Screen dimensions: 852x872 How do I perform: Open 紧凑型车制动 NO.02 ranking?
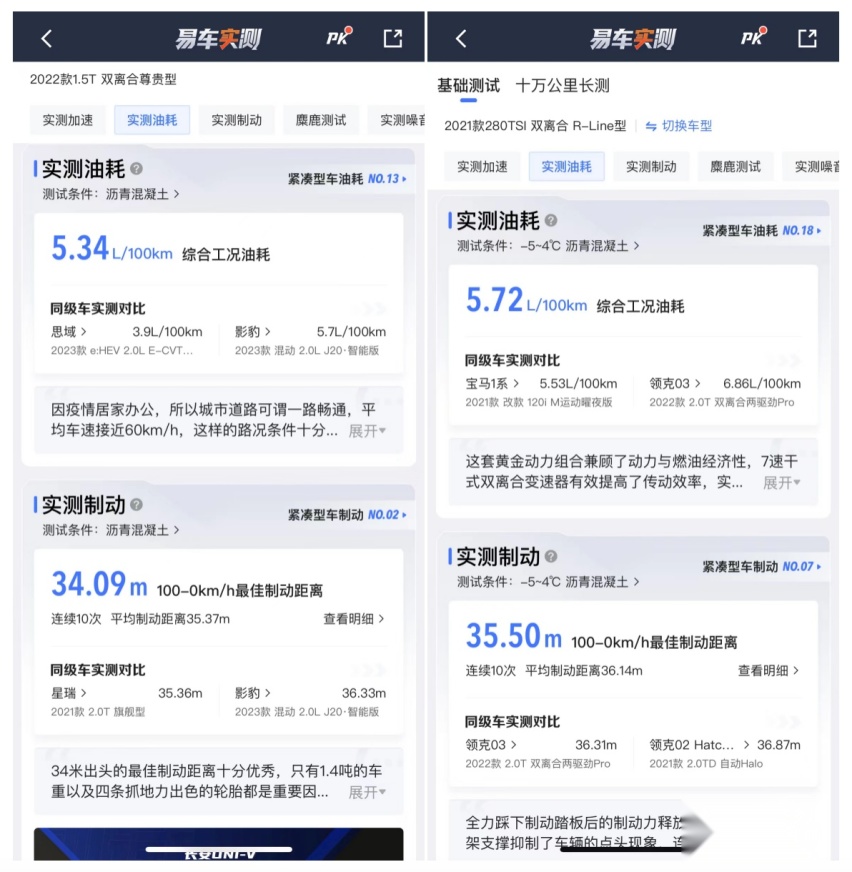click(347, 514)
